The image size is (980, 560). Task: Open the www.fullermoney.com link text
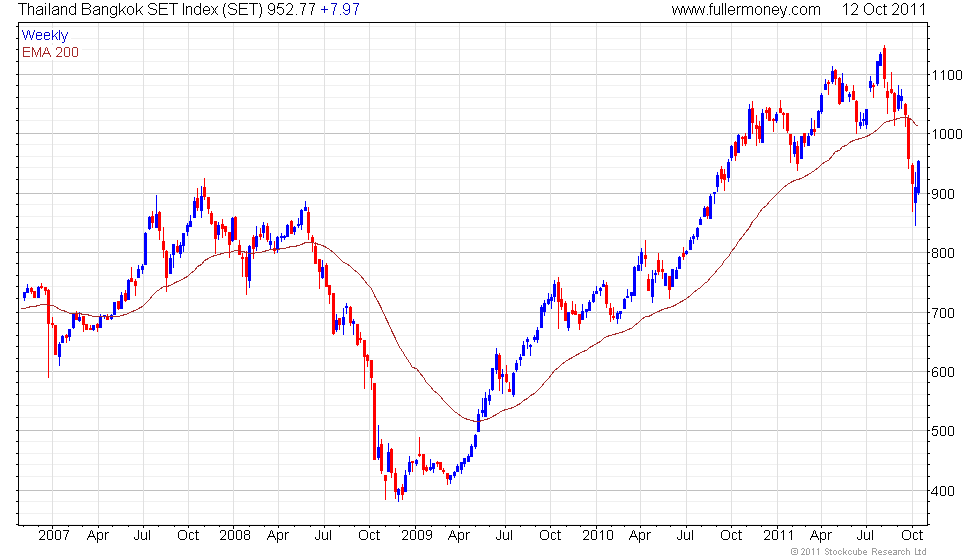click(x=746, y=10)
